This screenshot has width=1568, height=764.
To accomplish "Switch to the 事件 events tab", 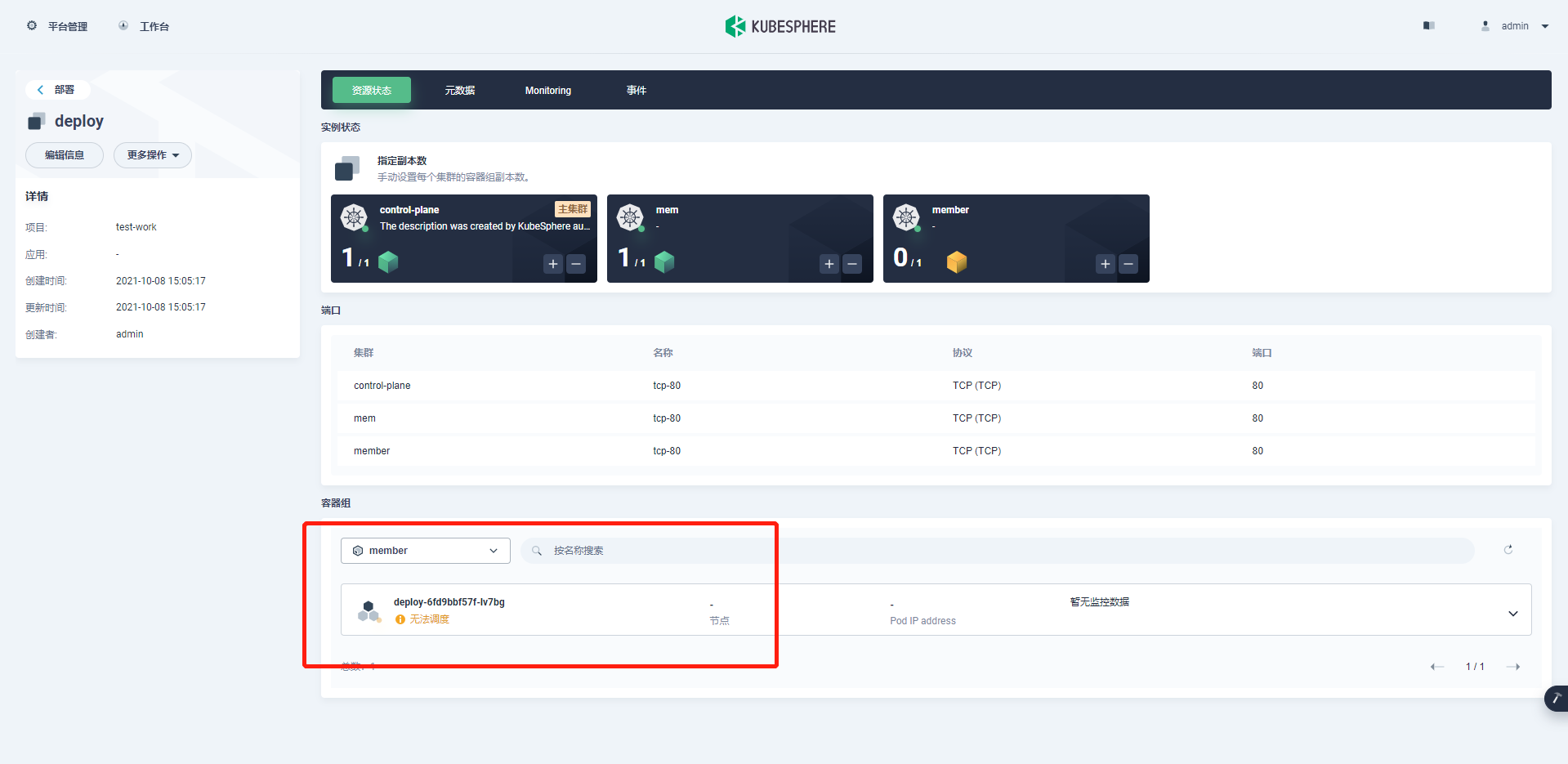I will (x=637, y=90).
